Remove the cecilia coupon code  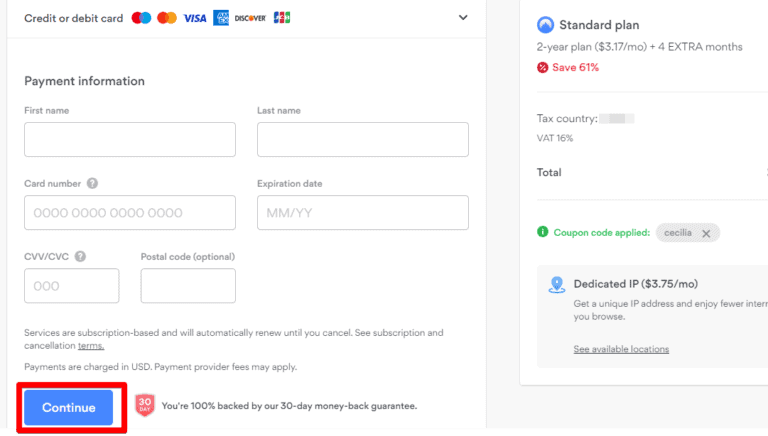tap(705, 233)
